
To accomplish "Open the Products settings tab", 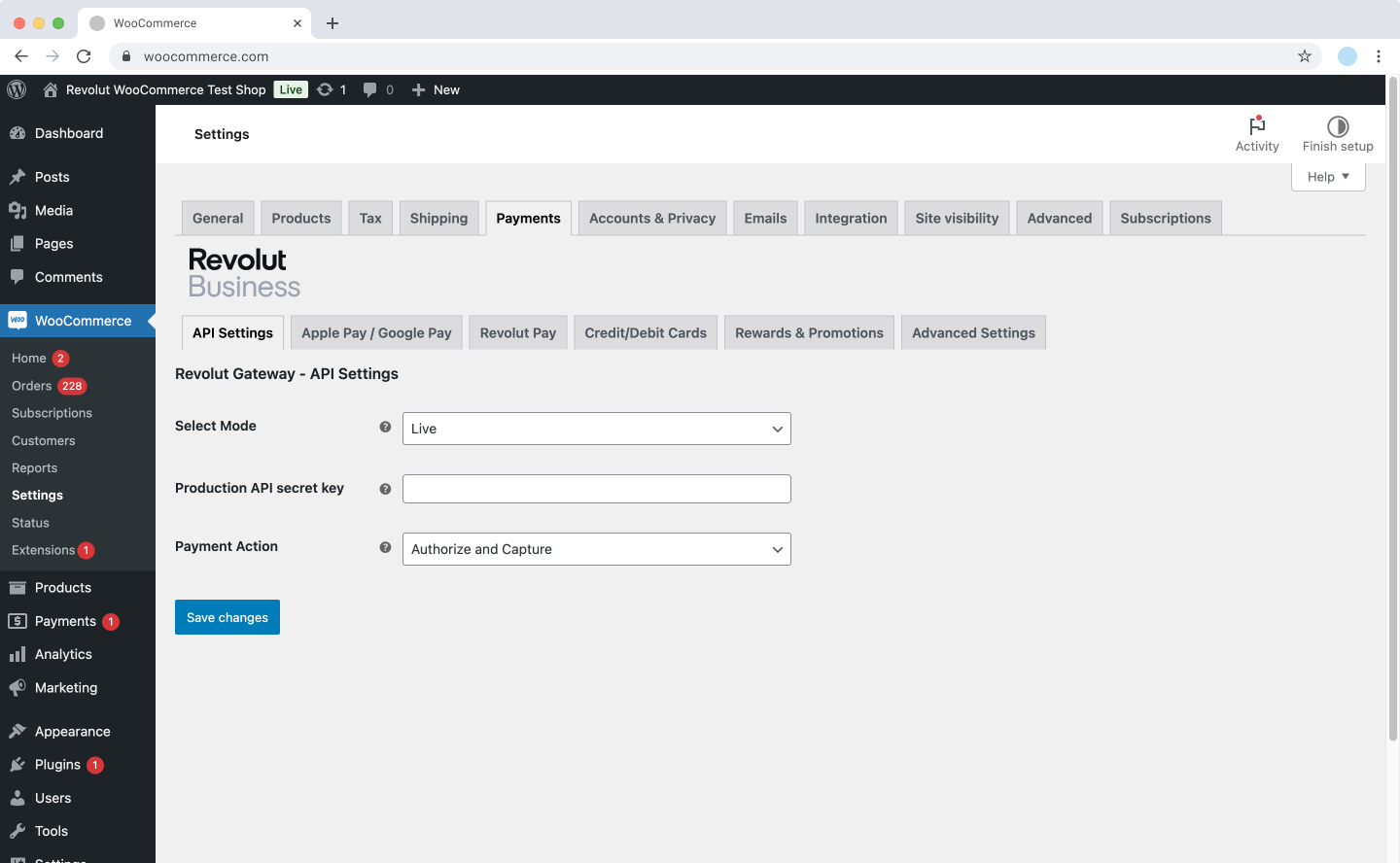I will click(x=301, y=218).
